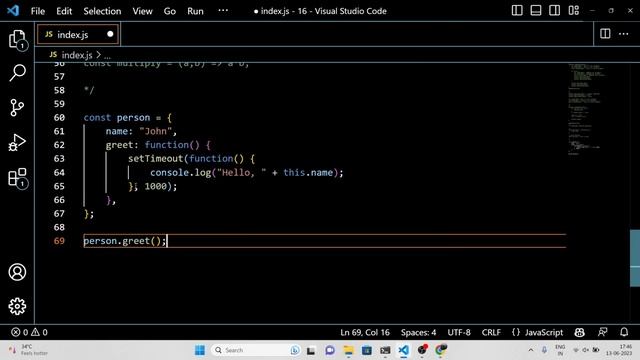Open clock and date in taskbar
640x360 pixels.
point(619,350)
